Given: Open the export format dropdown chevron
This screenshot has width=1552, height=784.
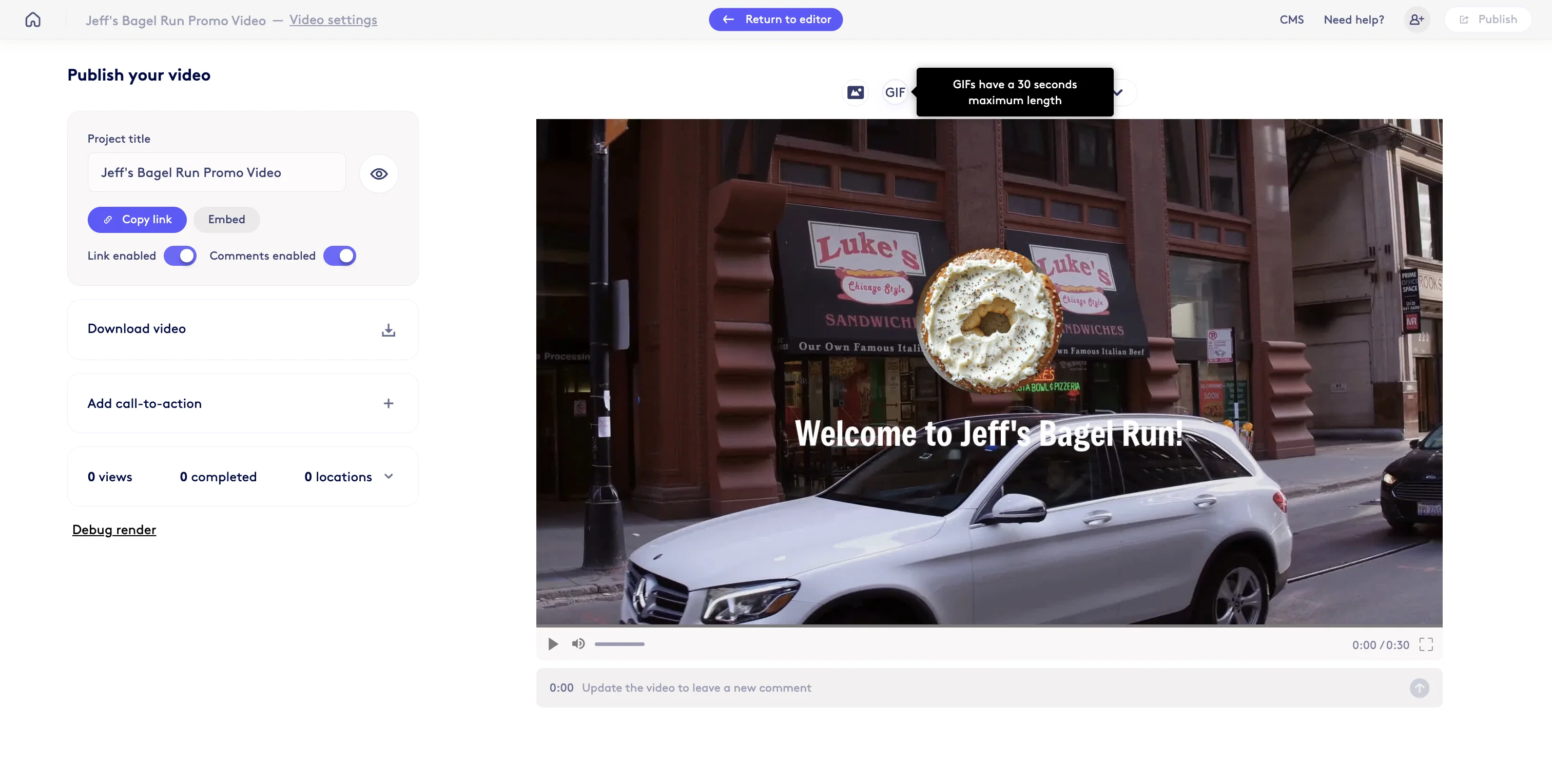Looking at the screenshot, I should pyautogui.click(x=1119, y=91).
